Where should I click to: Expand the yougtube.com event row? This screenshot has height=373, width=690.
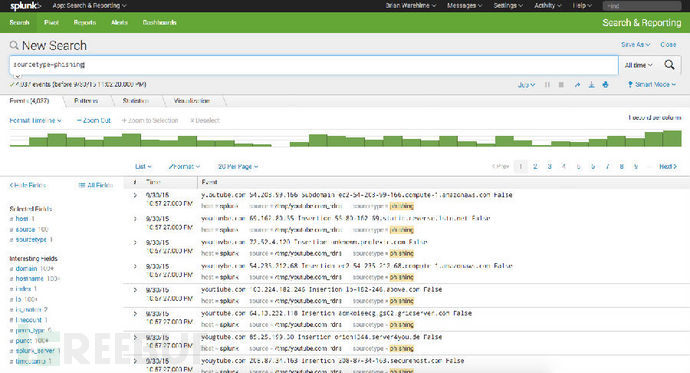pos(135,337)
